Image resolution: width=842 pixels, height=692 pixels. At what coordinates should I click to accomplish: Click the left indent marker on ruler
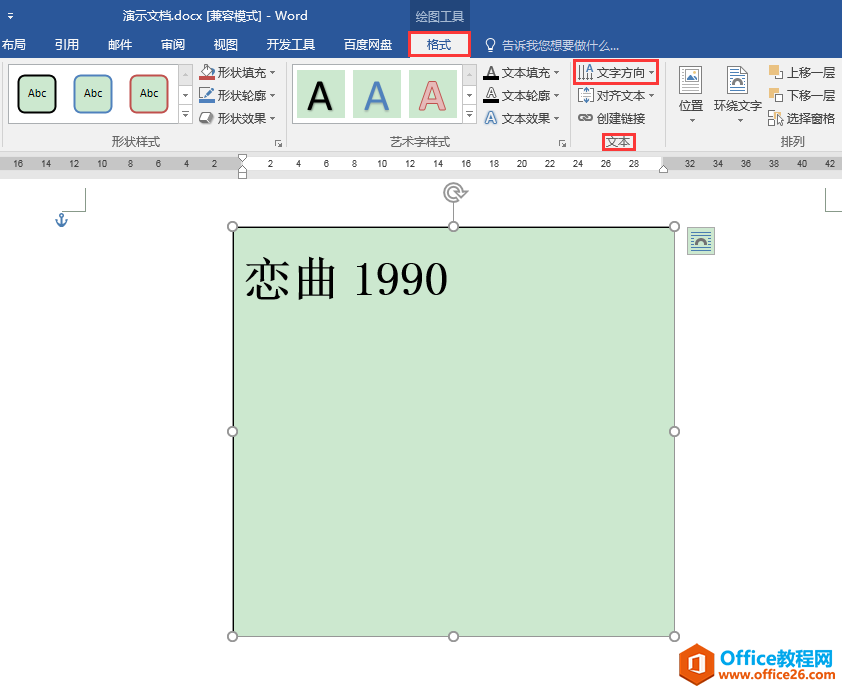(x=242, y=175)
